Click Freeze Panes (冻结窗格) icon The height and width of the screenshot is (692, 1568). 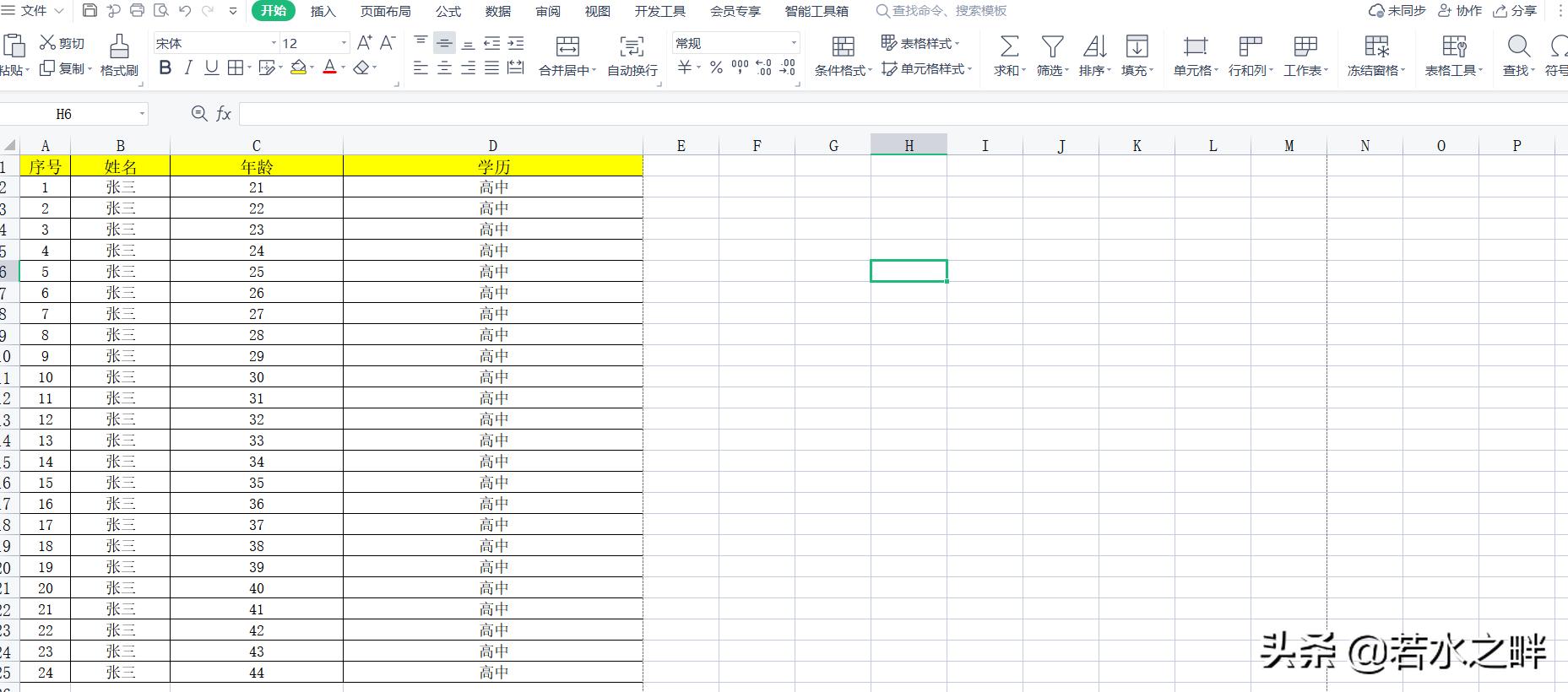(x=1376, y=46)
